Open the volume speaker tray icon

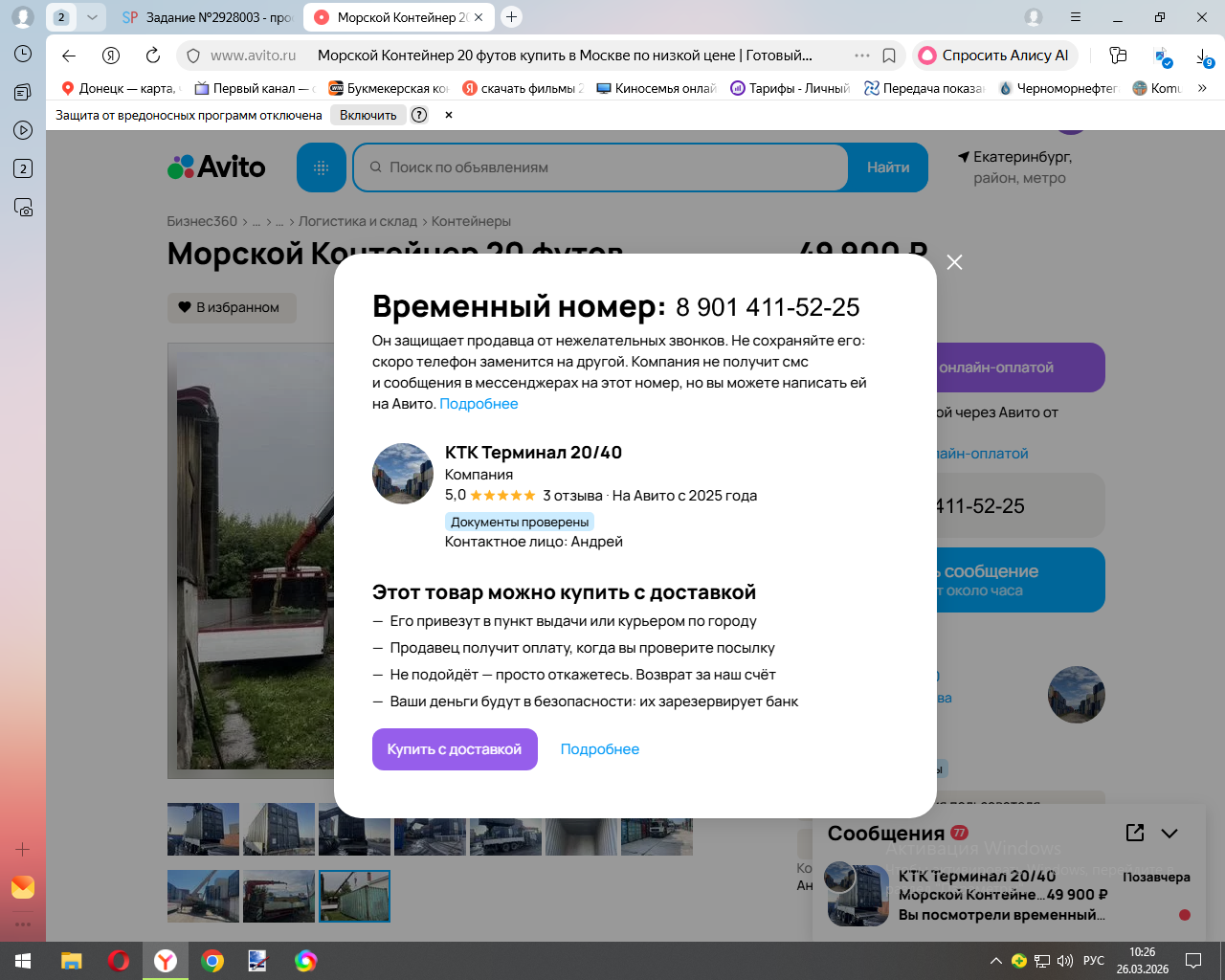click(1065, 961)
